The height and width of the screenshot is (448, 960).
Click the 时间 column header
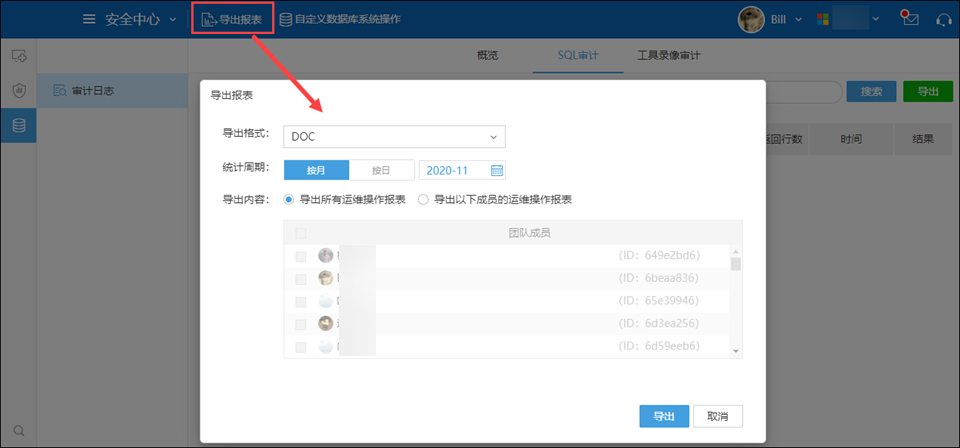(851, 139)
